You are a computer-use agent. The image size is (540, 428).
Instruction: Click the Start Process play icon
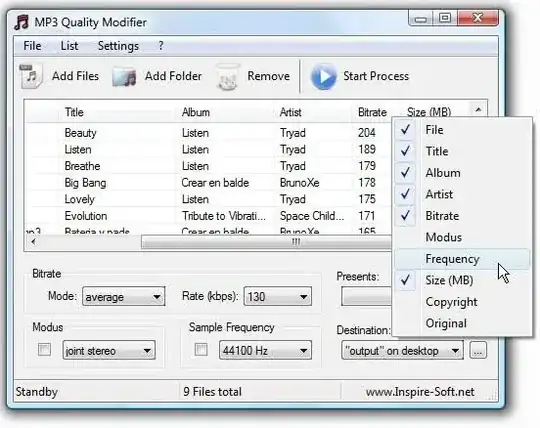click(323, 76)
